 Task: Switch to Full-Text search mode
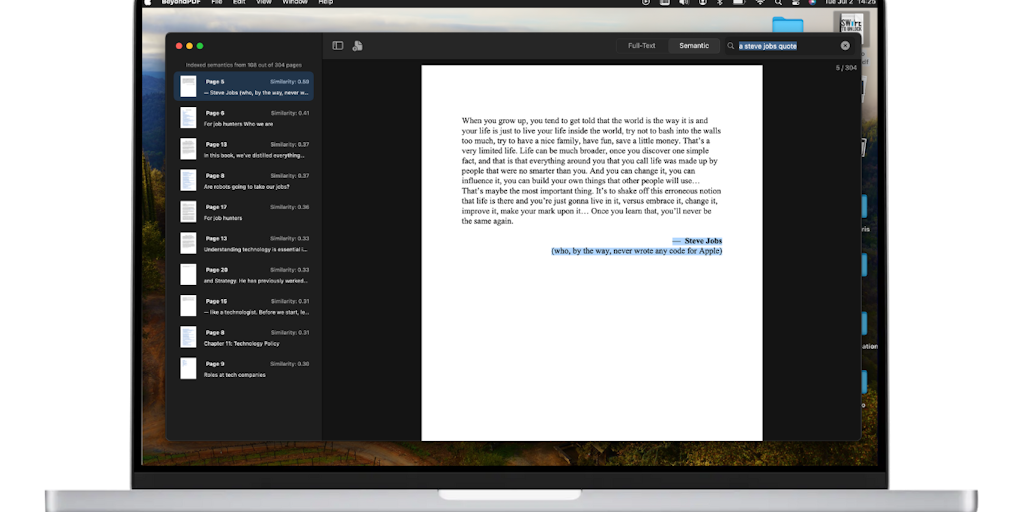641,46
